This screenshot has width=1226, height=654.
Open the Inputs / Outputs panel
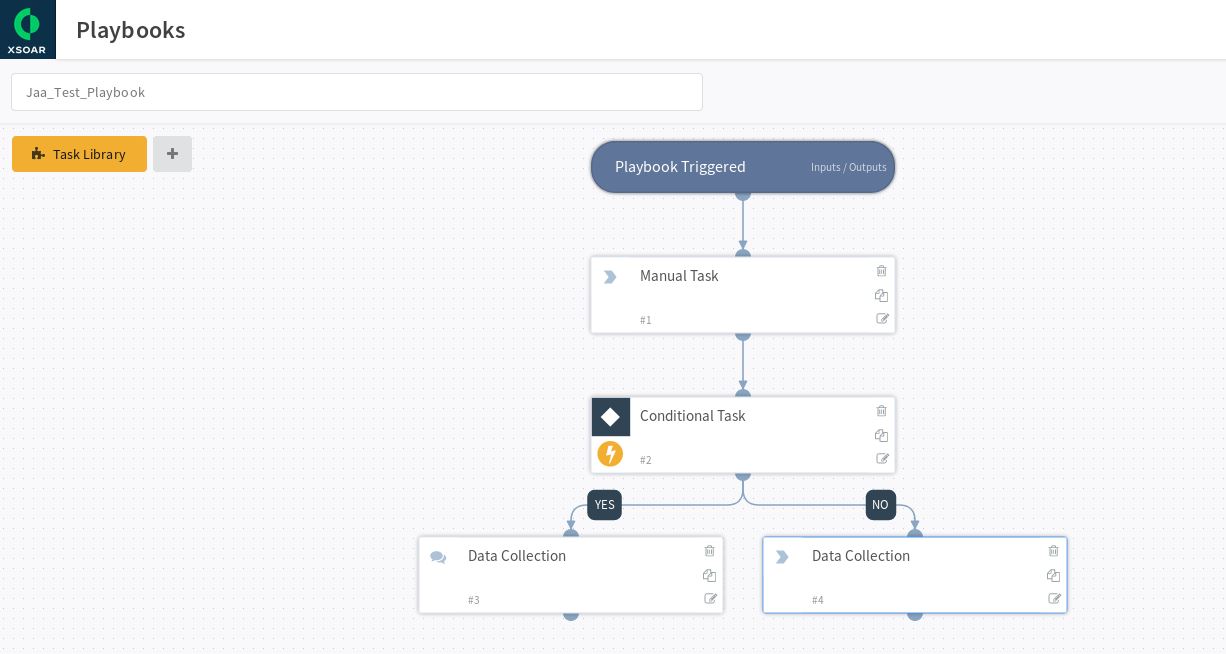tap(848, 167)
